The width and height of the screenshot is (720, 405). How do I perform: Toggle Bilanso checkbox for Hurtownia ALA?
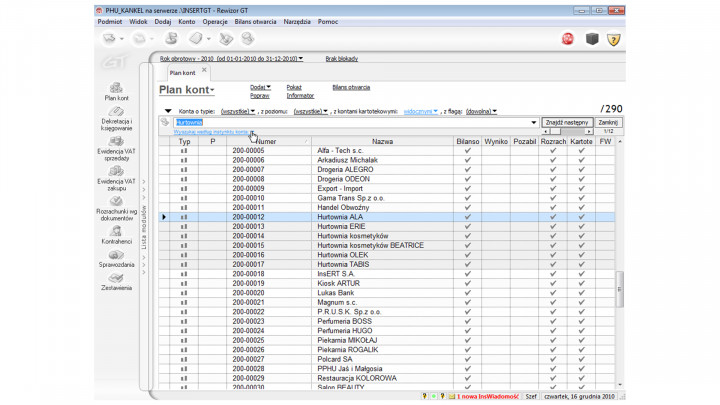coord(468,216)
